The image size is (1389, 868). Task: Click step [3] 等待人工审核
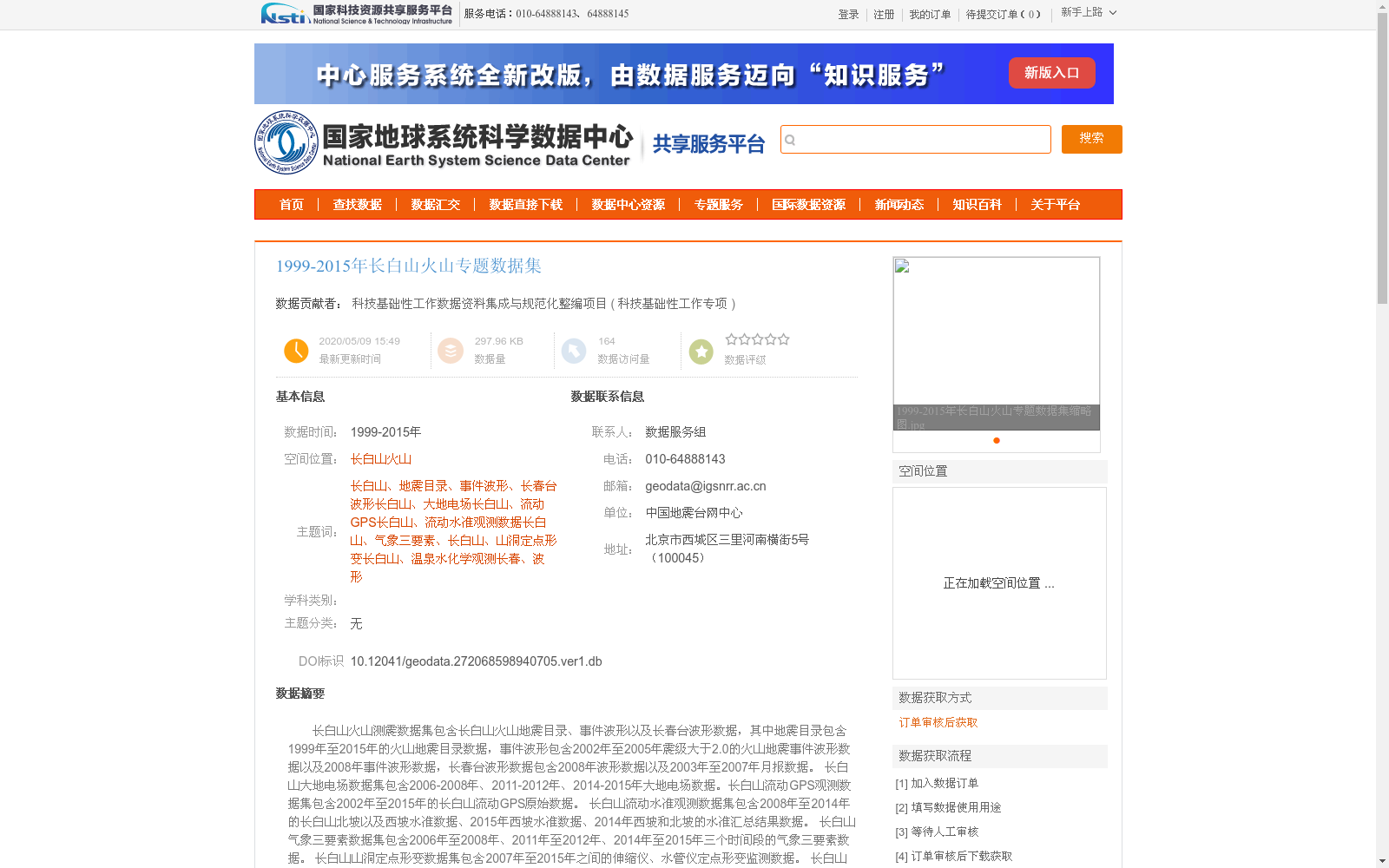pos(938,832)
